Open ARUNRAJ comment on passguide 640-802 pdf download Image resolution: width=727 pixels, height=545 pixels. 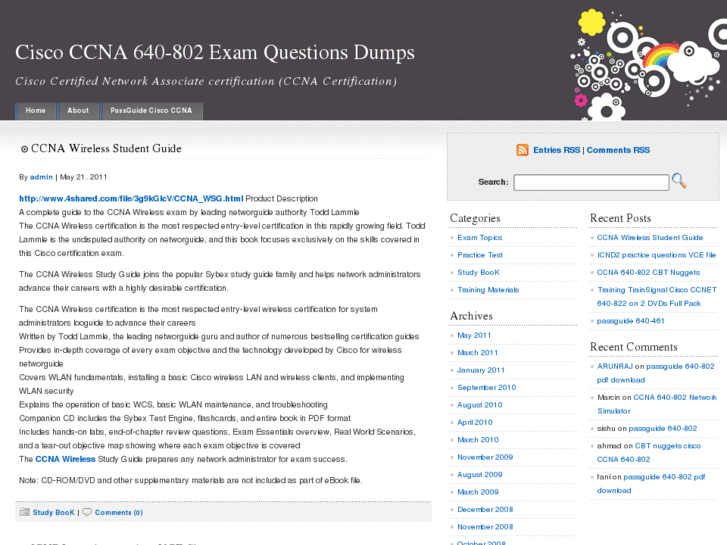pyautogui.click(x=656, y=373)
